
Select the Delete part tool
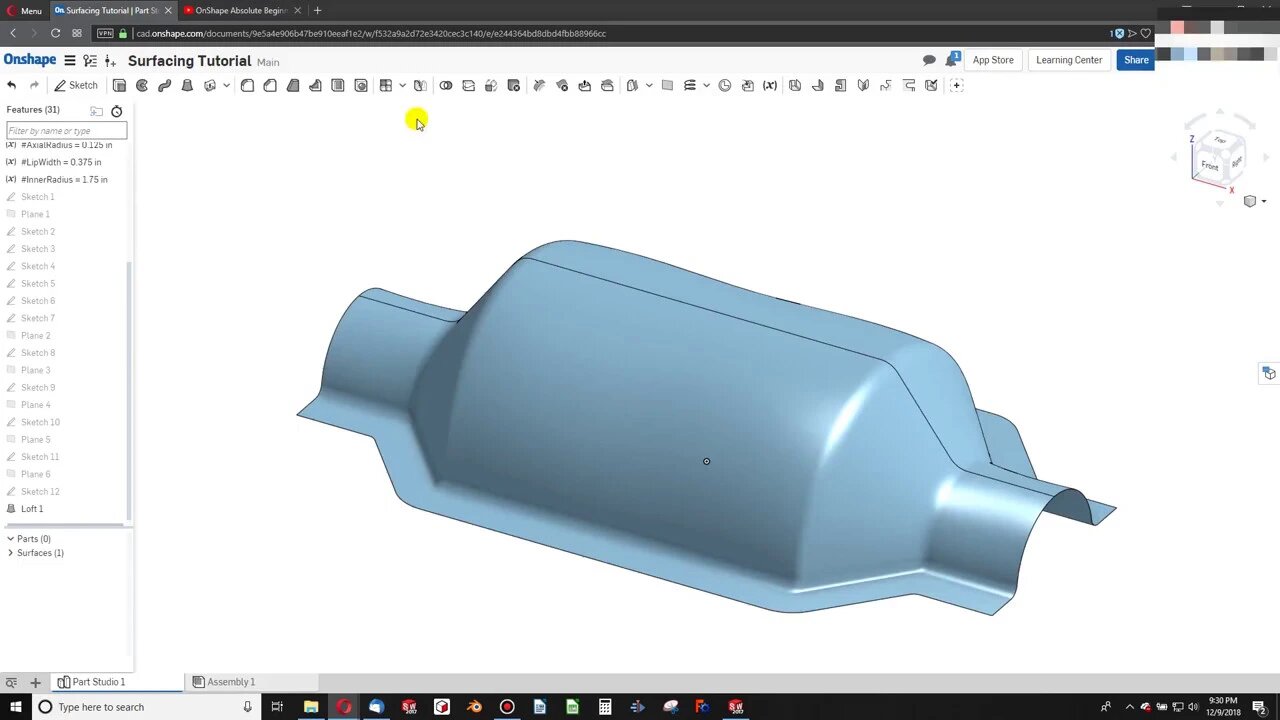pyautogui.click(x=514, y=85)
